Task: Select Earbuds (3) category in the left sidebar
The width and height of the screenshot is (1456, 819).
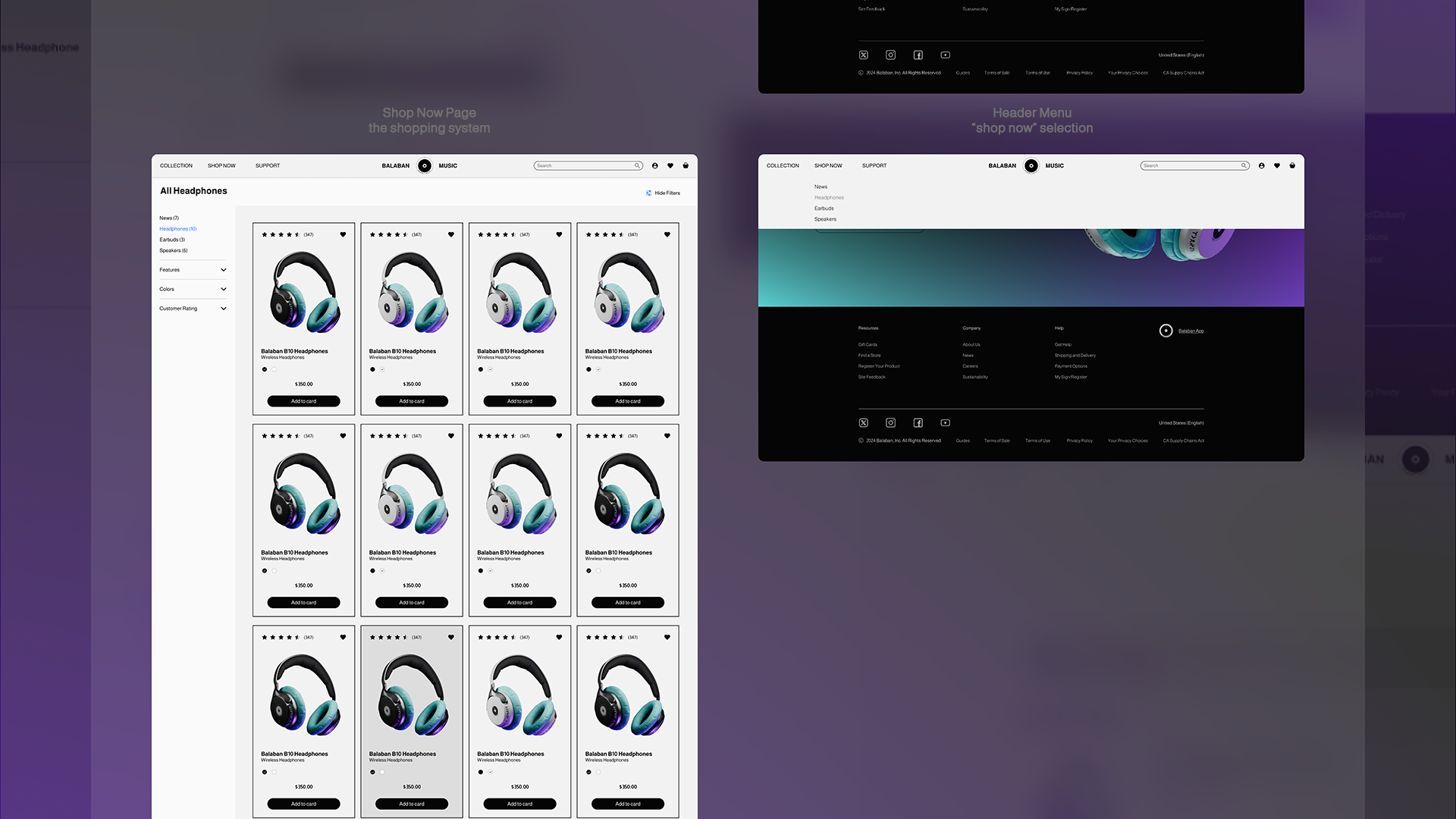Action: 172,240
